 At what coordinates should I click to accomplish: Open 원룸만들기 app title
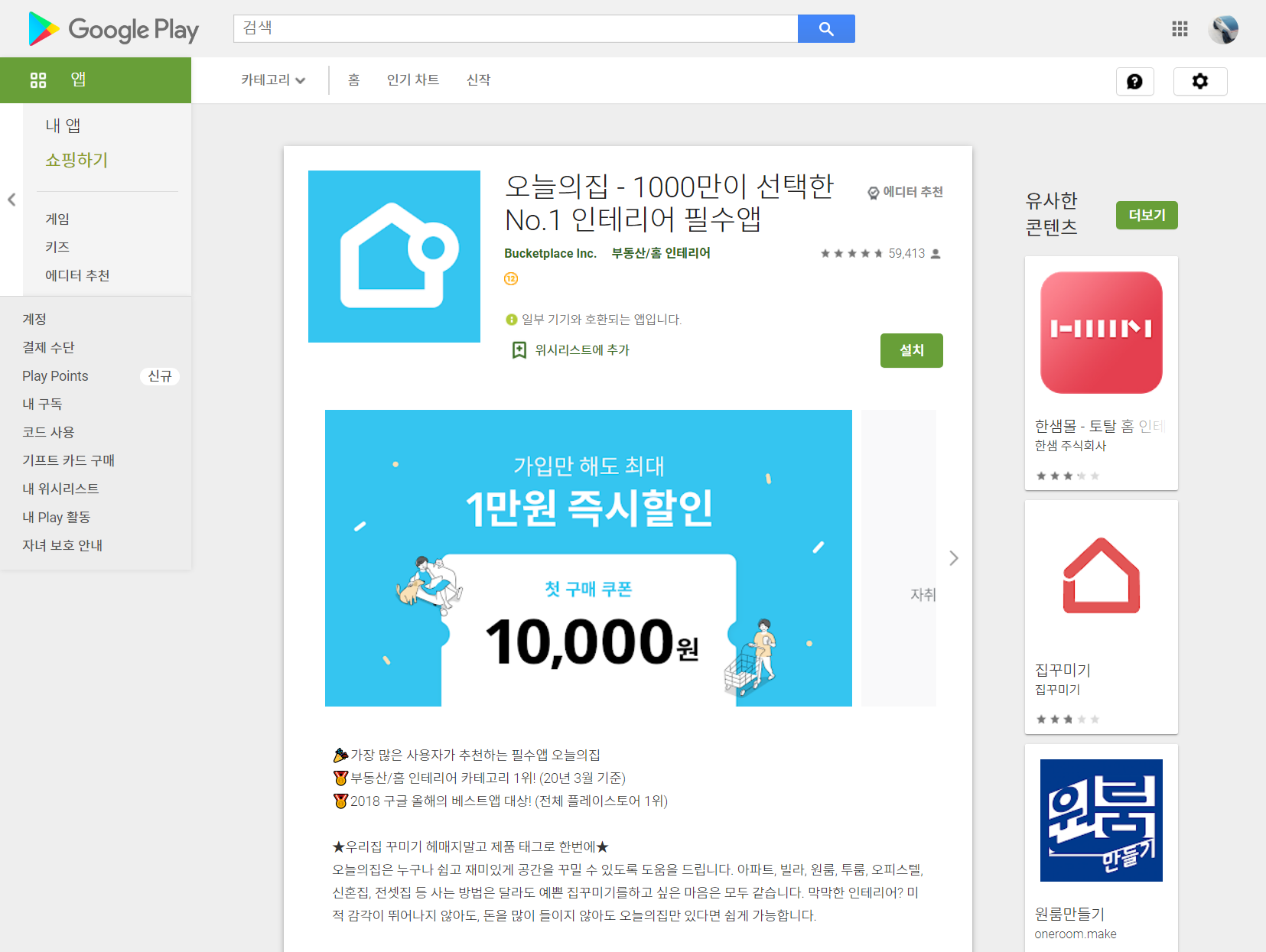tap(1069, 914)
